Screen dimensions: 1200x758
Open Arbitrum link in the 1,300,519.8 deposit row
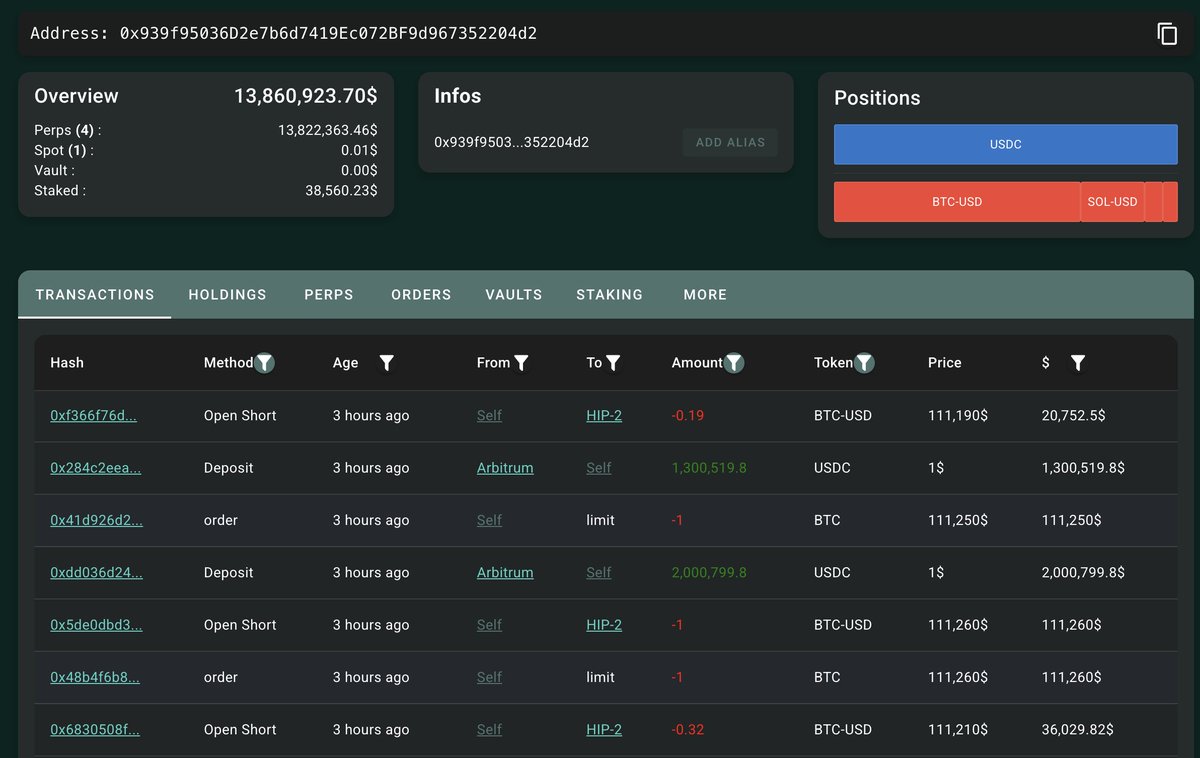click(x=505, y=468)
